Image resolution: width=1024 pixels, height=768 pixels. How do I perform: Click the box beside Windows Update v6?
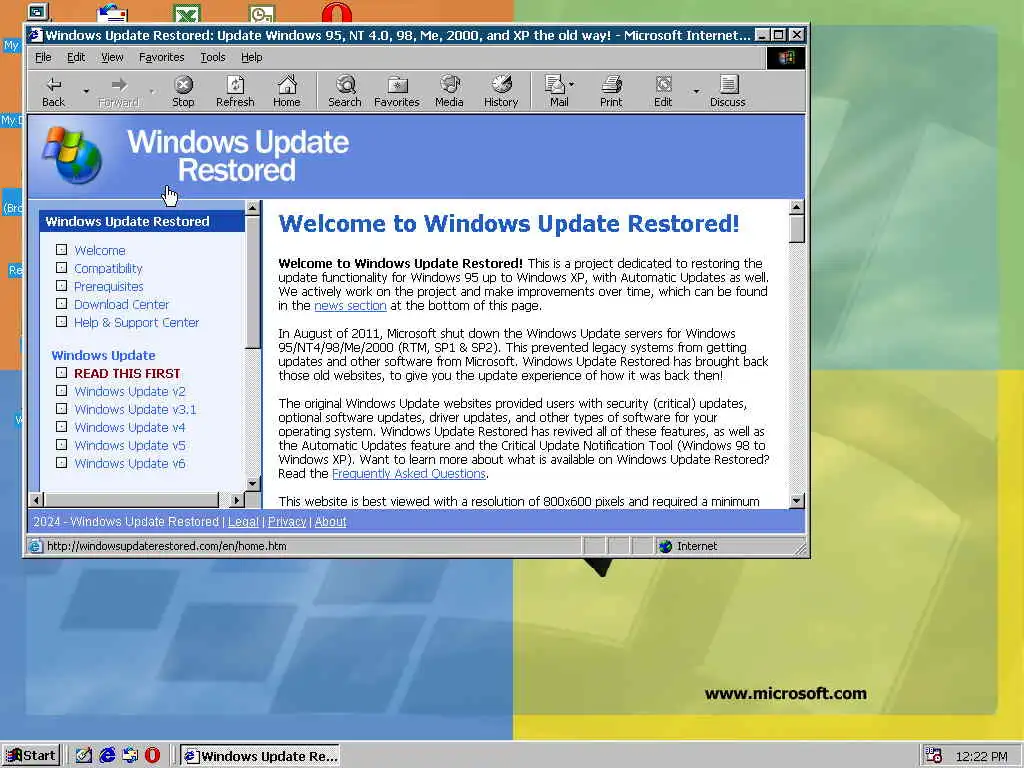click(61, 462)
